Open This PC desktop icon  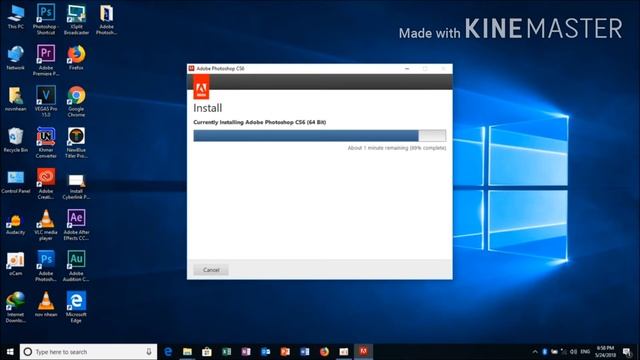point(16,17)
